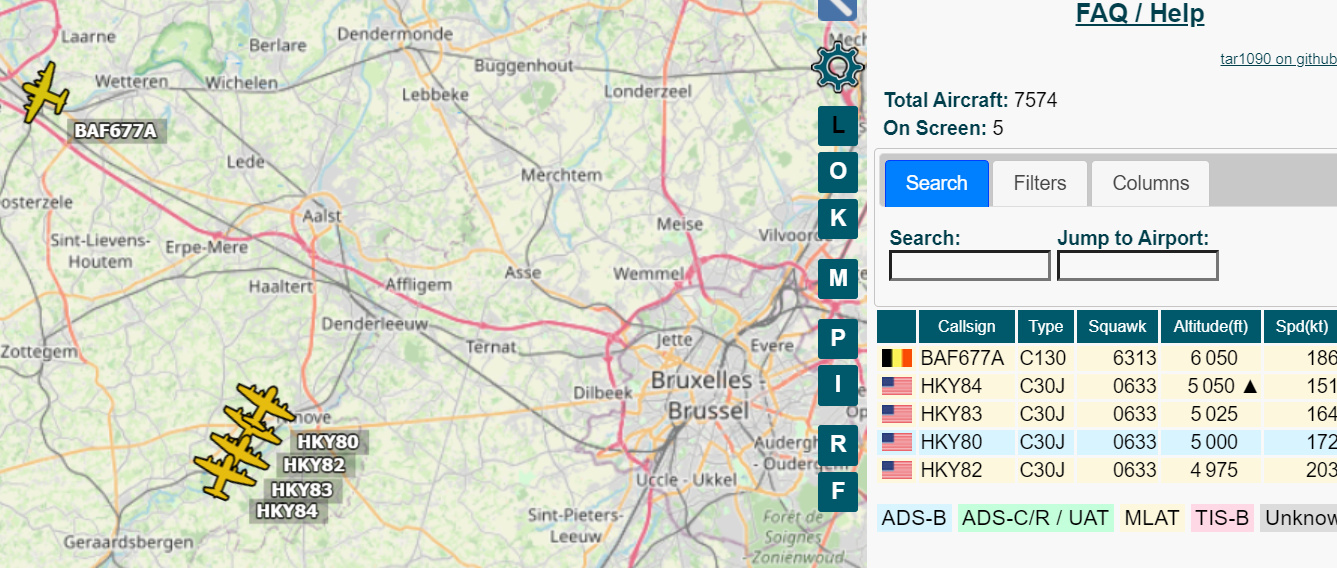Click the Belgian flag in BAF677A row
The width and height of the screenshot is (1337, 568).
point(896,358)
